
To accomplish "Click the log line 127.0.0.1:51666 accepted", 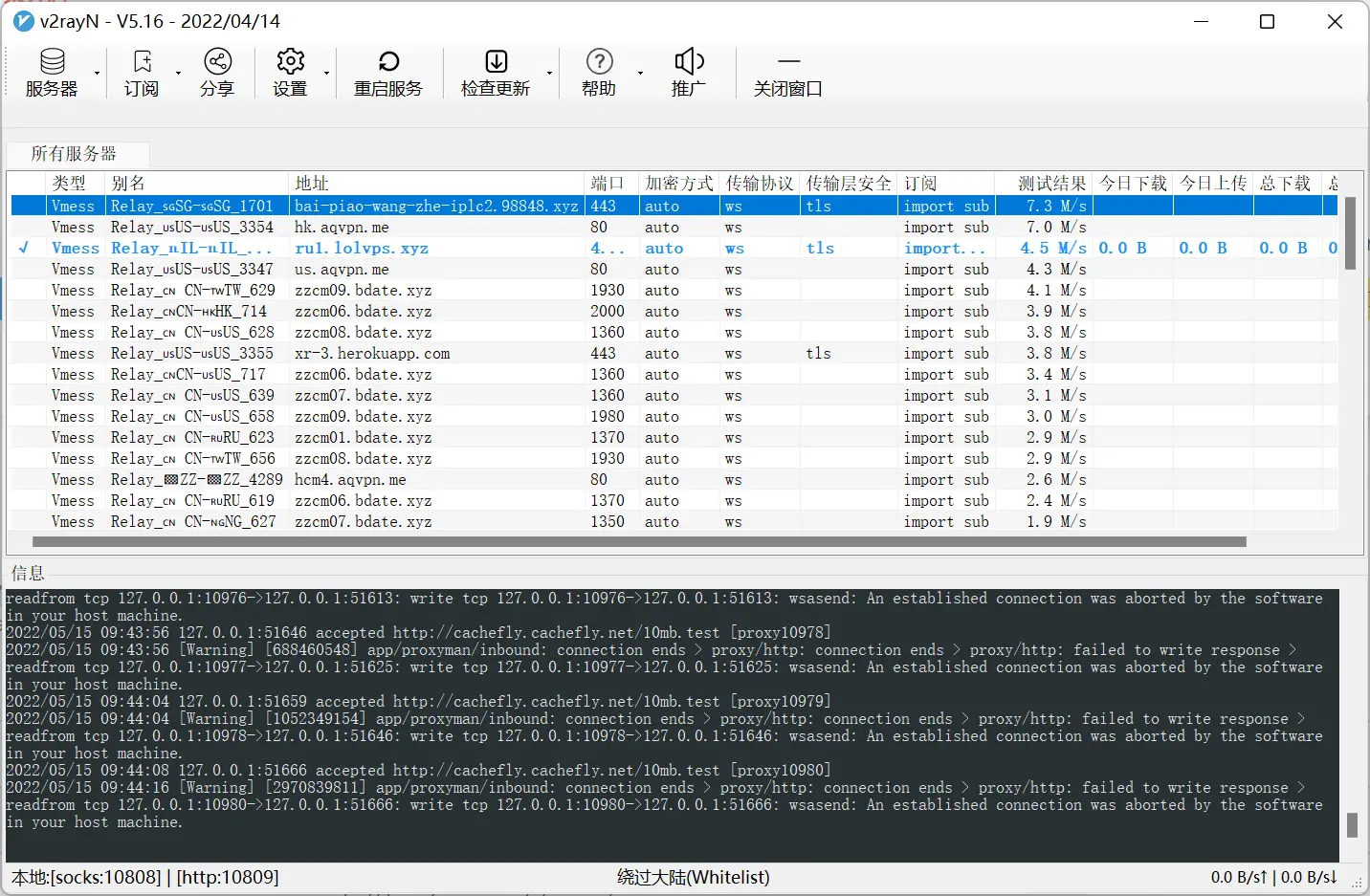I will (x=419, y=770).
